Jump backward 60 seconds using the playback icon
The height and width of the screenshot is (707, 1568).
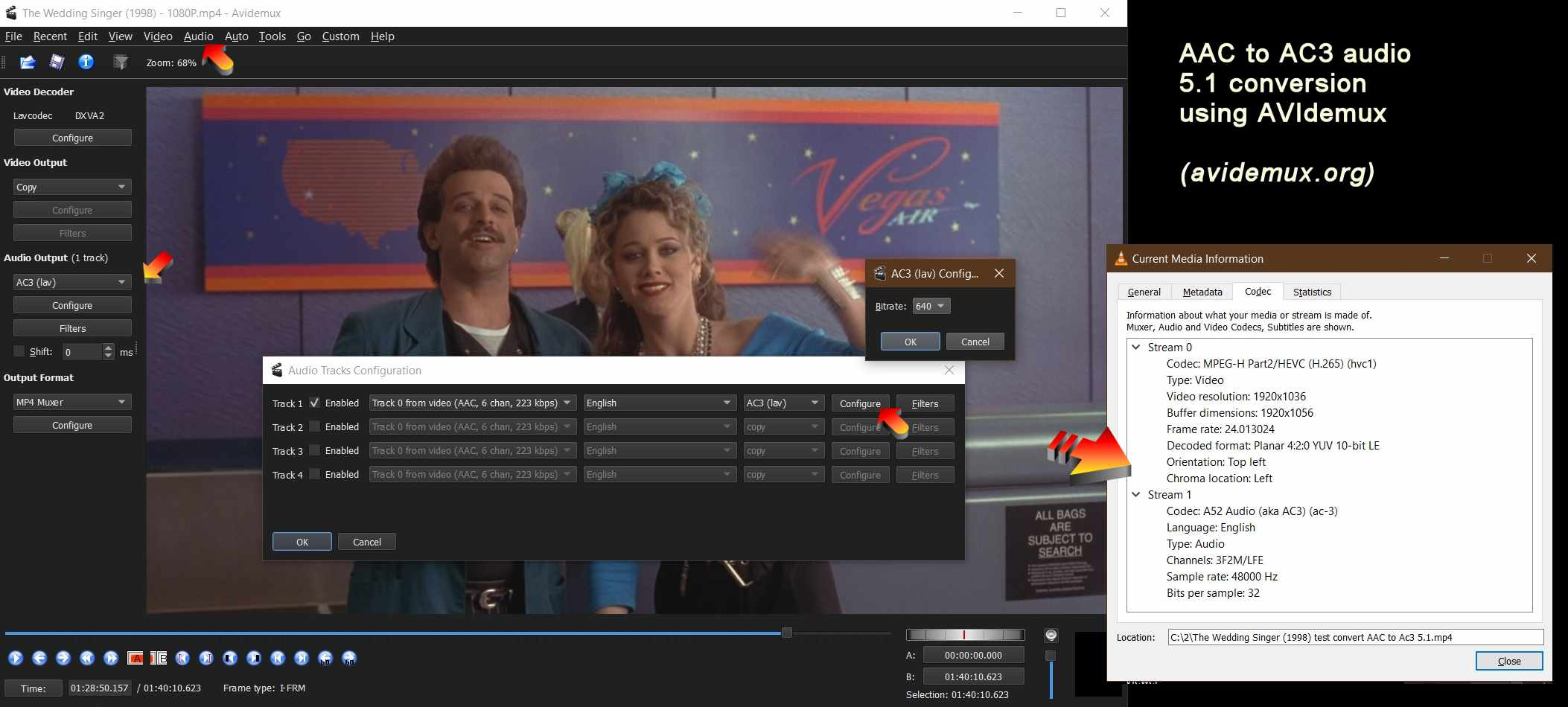point(325,658)
